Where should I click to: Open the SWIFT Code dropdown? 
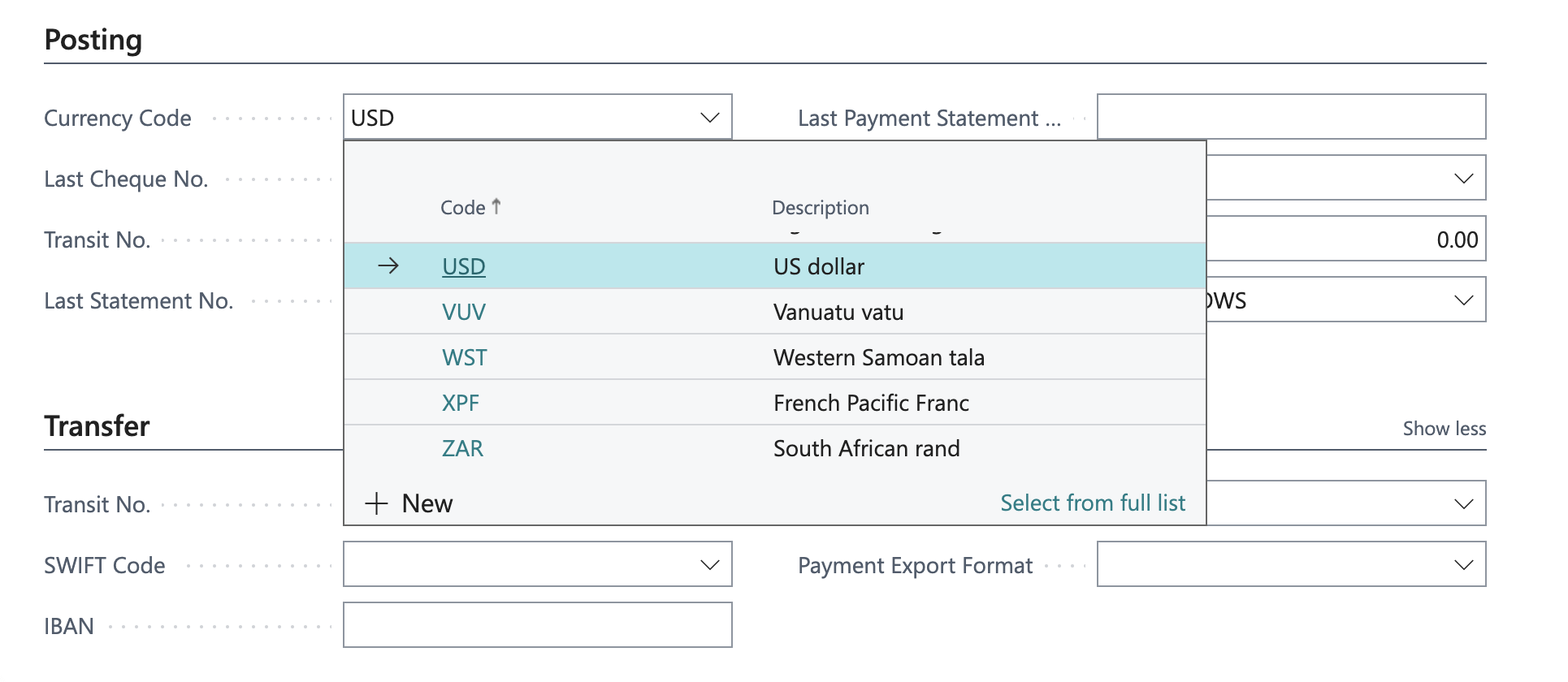709,564
